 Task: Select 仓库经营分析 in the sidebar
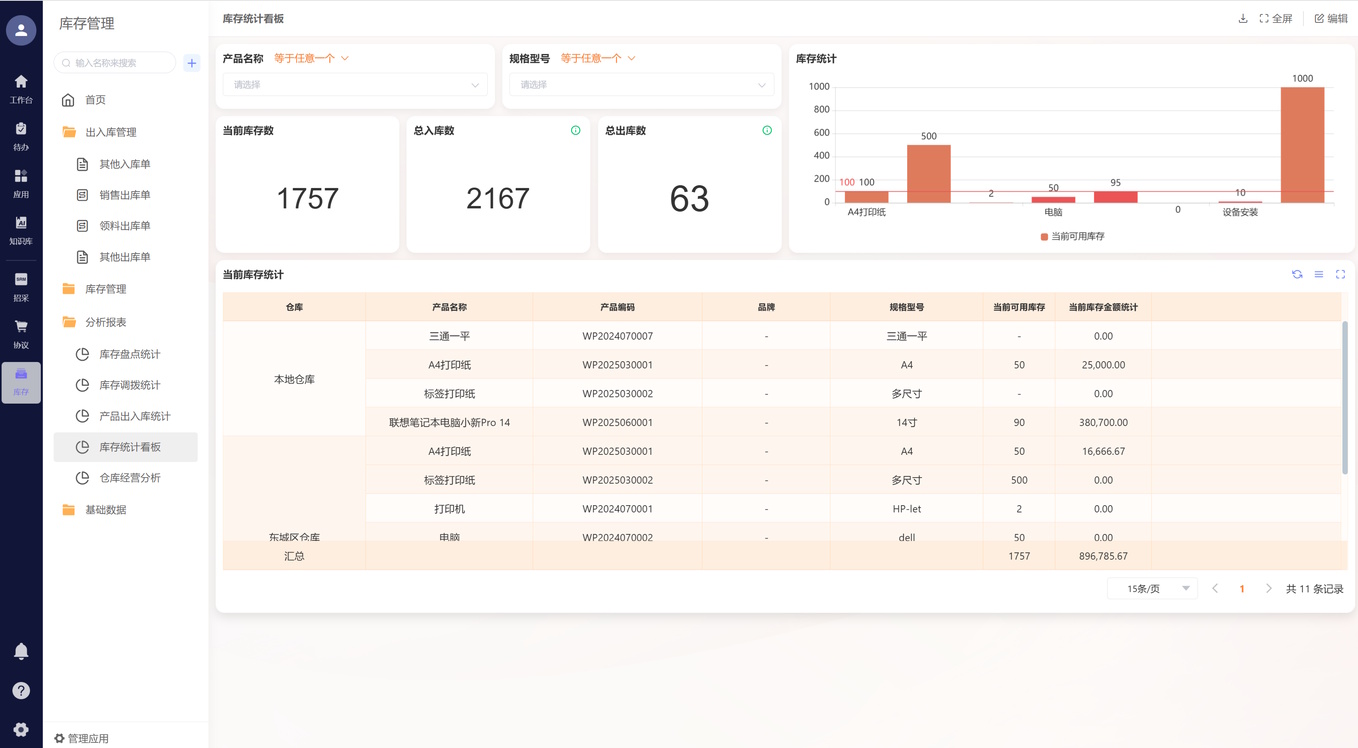pyautogui.click(x=129, y=478)
